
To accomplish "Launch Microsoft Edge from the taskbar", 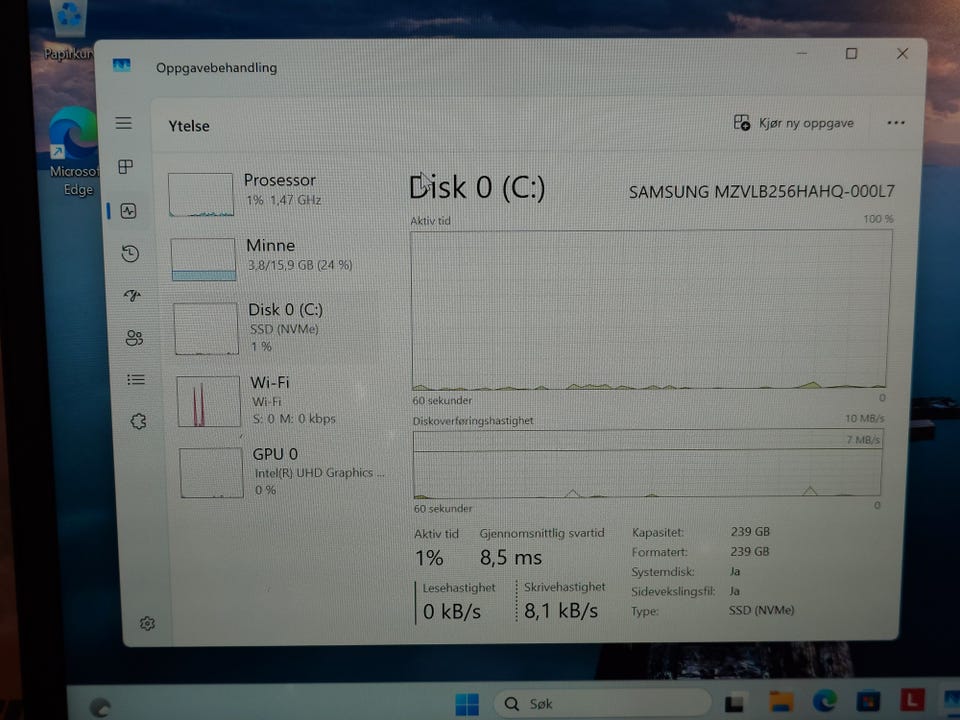I will pyautogui.click(x=824, y=700).
